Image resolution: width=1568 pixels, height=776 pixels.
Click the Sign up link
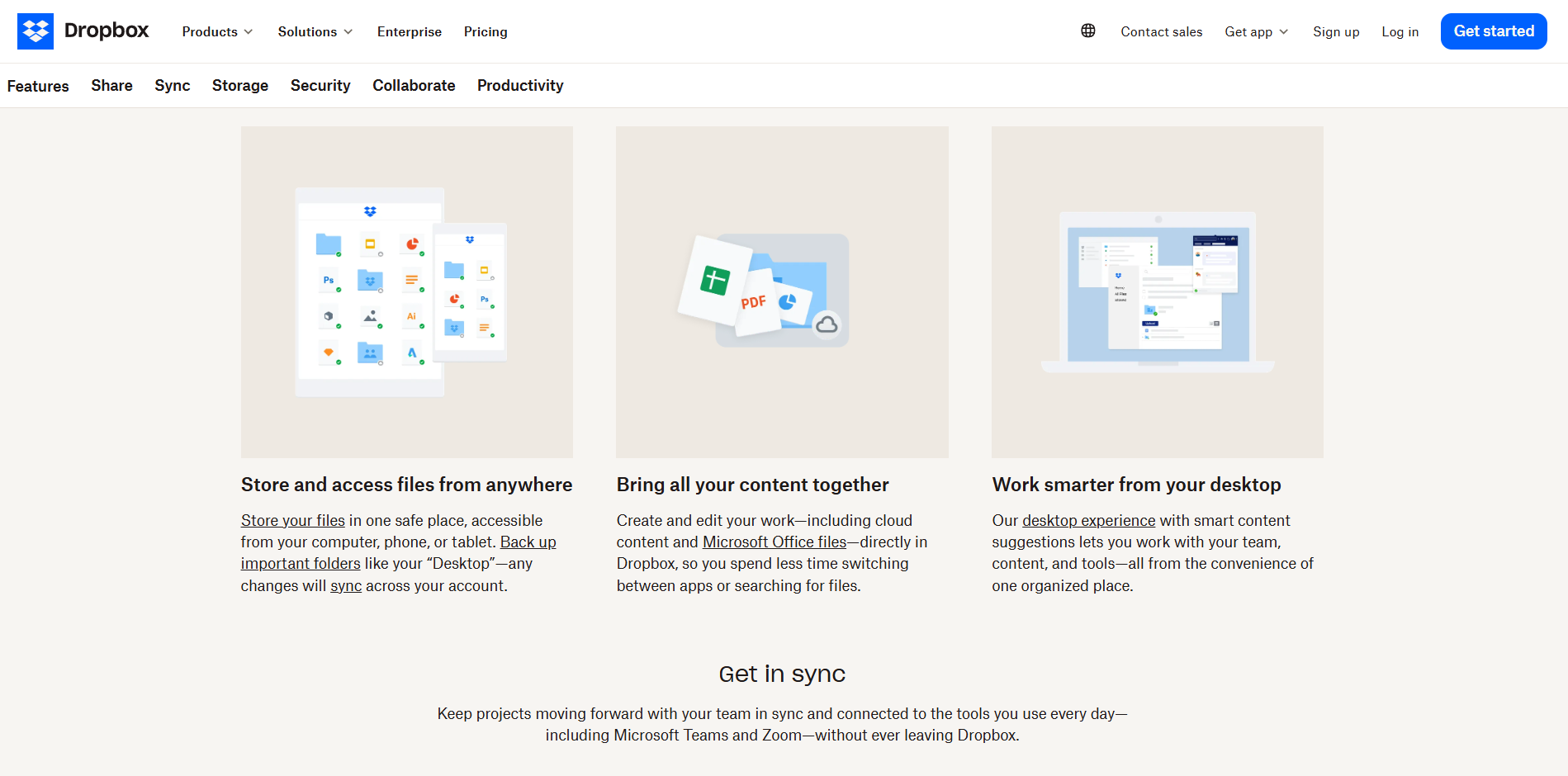[x=1336, y=31]
